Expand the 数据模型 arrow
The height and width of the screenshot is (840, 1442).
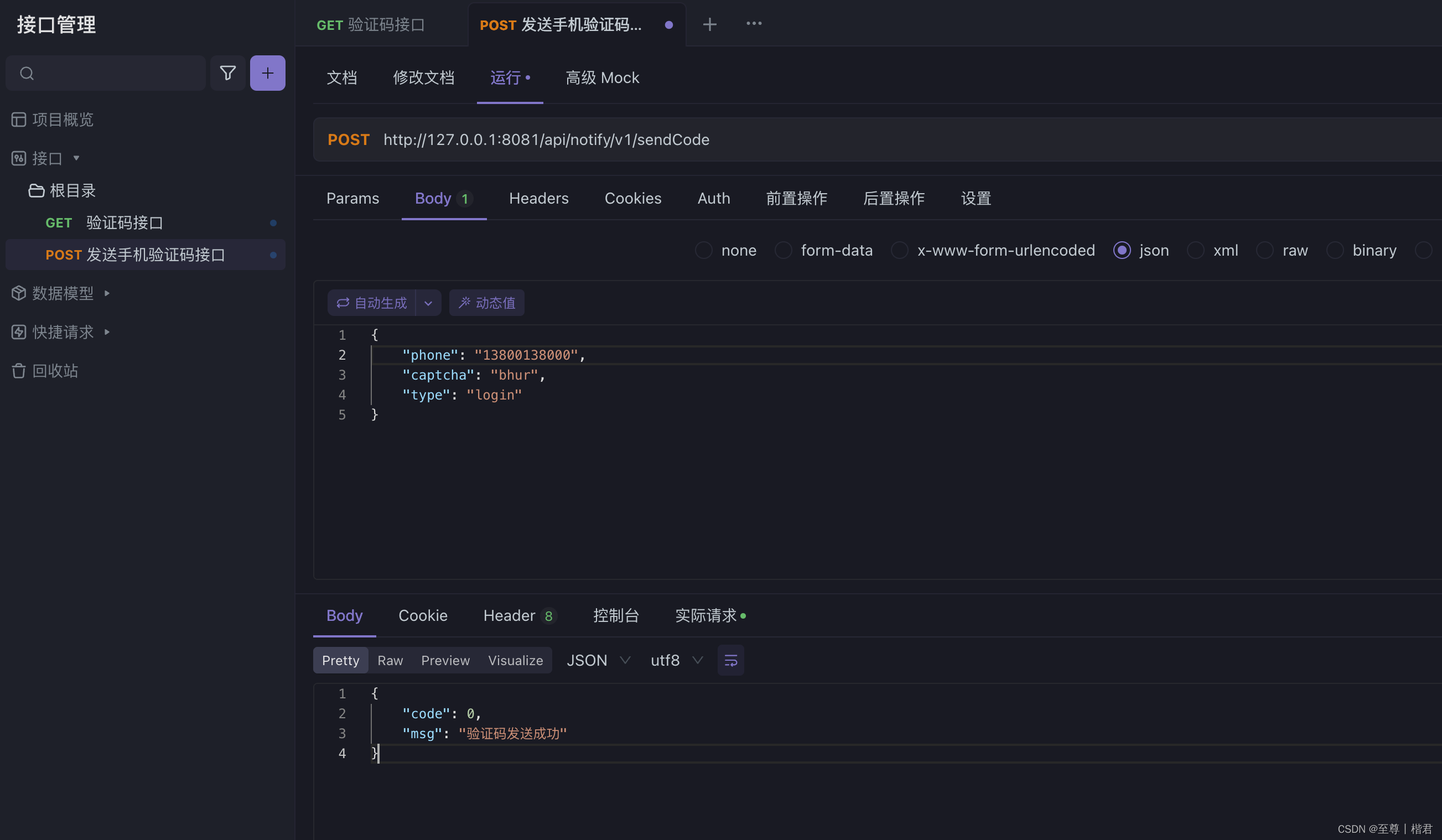coord(107,293)
